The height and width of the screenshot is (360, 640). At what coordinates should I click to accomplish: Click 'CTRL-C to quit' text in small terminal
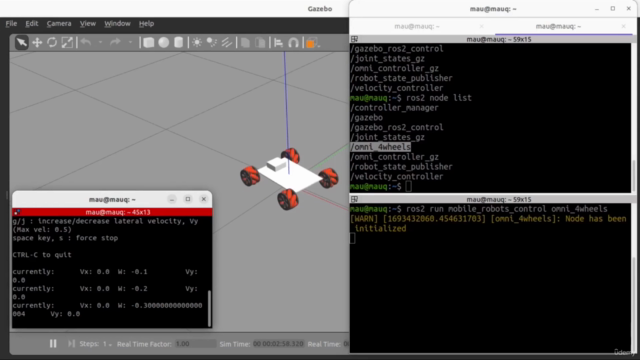click(x=42, y=255)
